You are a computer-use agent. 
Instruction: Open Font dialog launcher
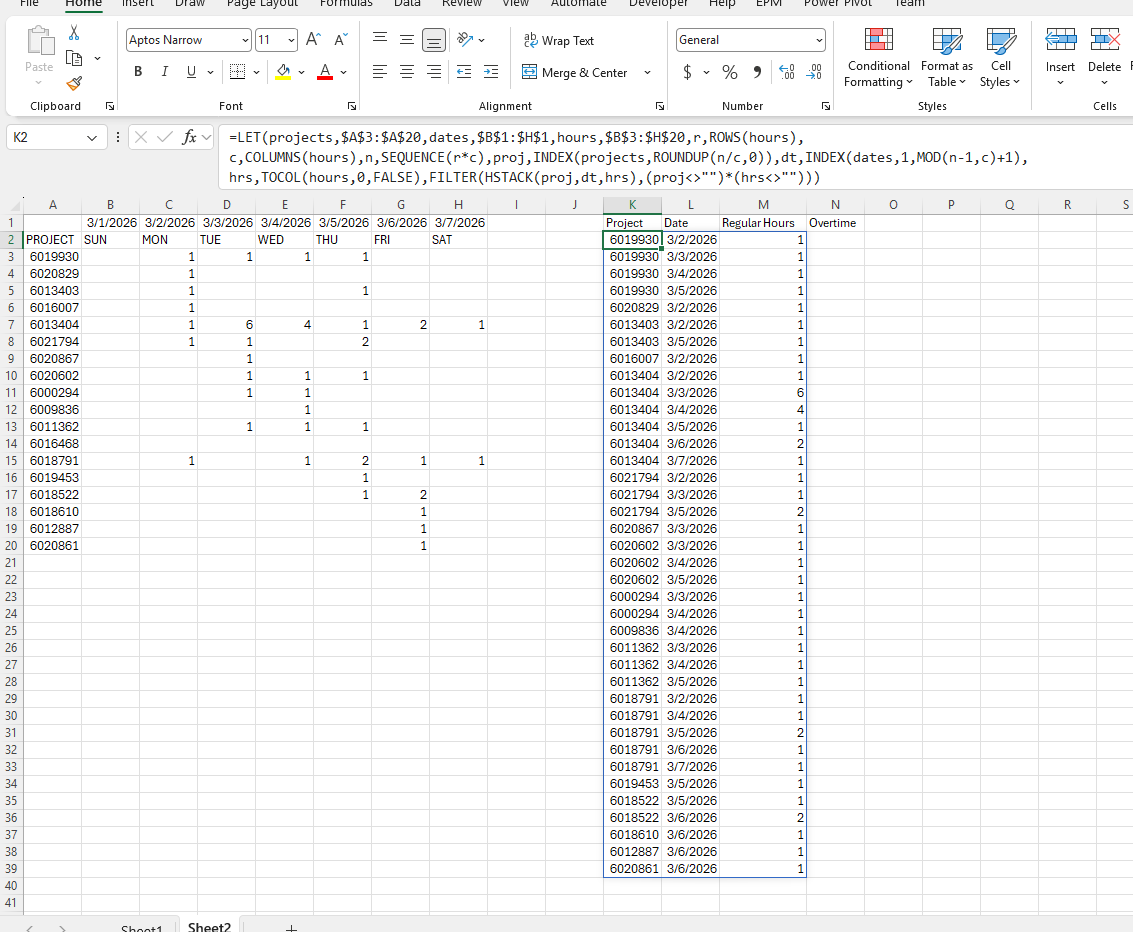(x=351, y=106)
